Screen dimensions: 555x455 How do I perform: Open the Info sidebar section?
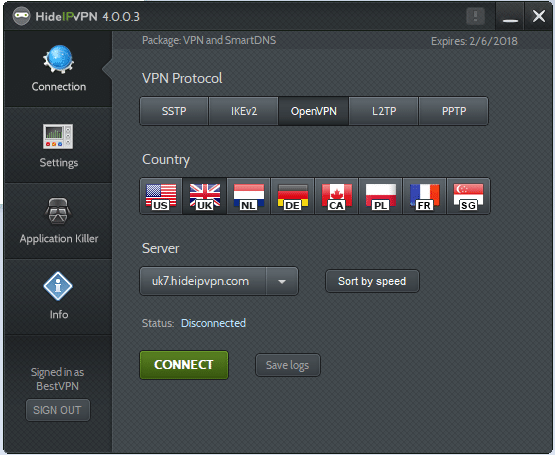click(58, 297)
